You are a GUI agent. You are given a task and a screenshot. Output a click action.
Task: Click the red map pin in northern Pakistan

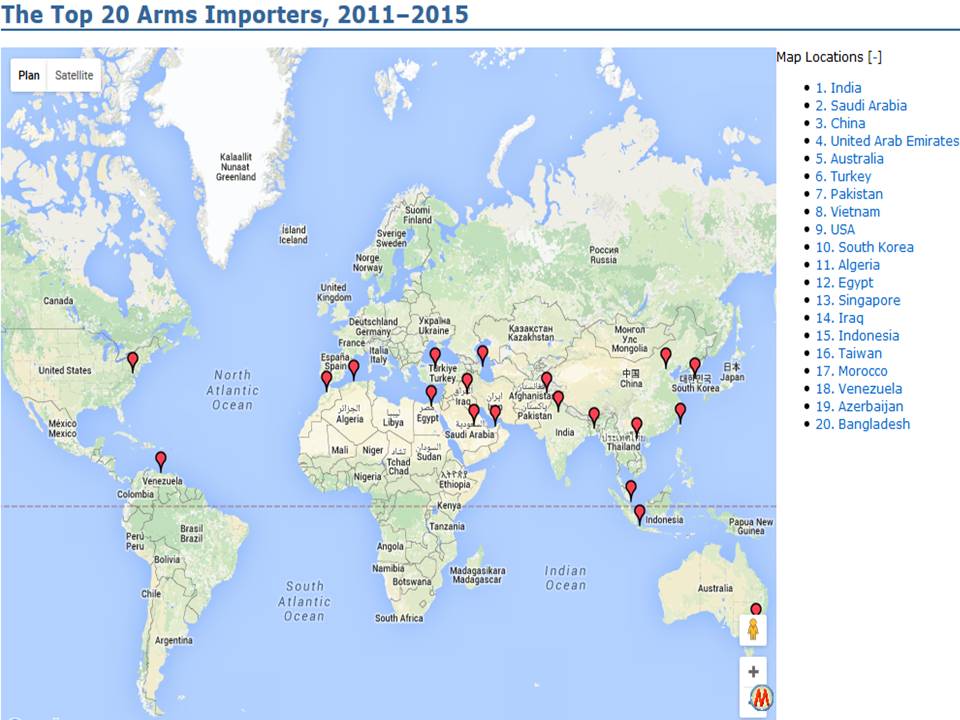click(547, 381)
